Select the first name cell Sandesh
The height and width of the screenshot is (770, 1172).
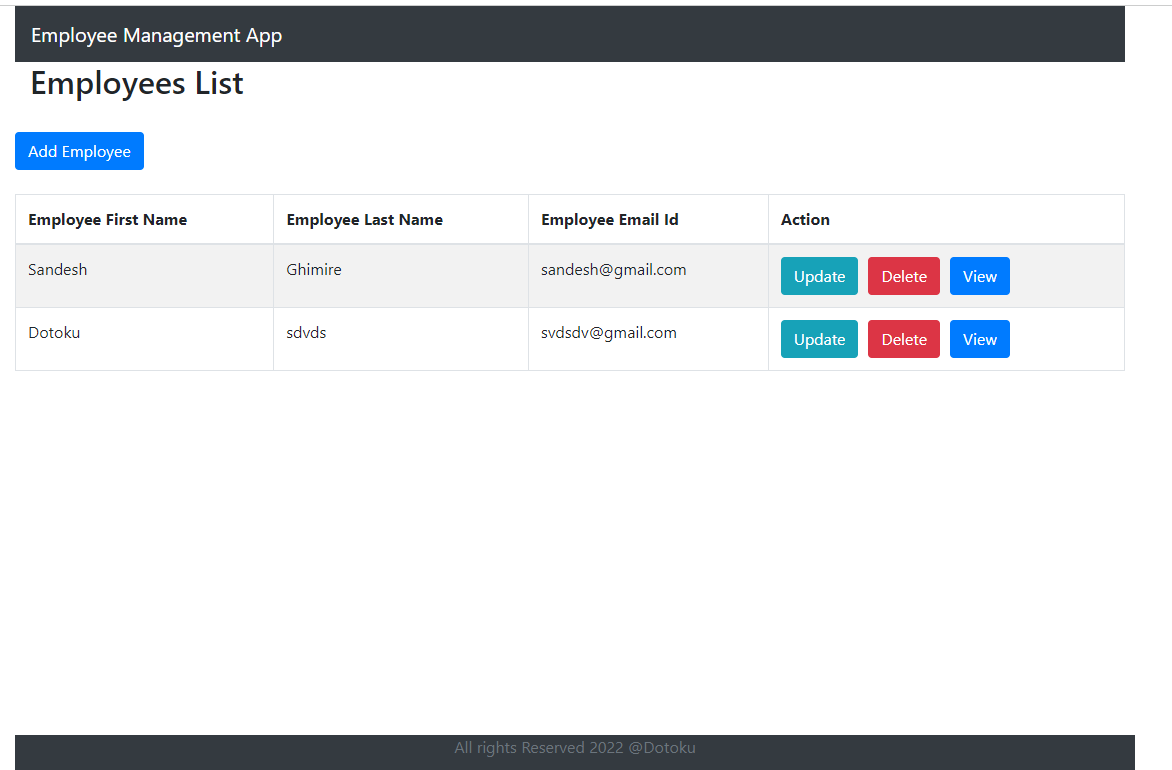[x=57, y=269]
